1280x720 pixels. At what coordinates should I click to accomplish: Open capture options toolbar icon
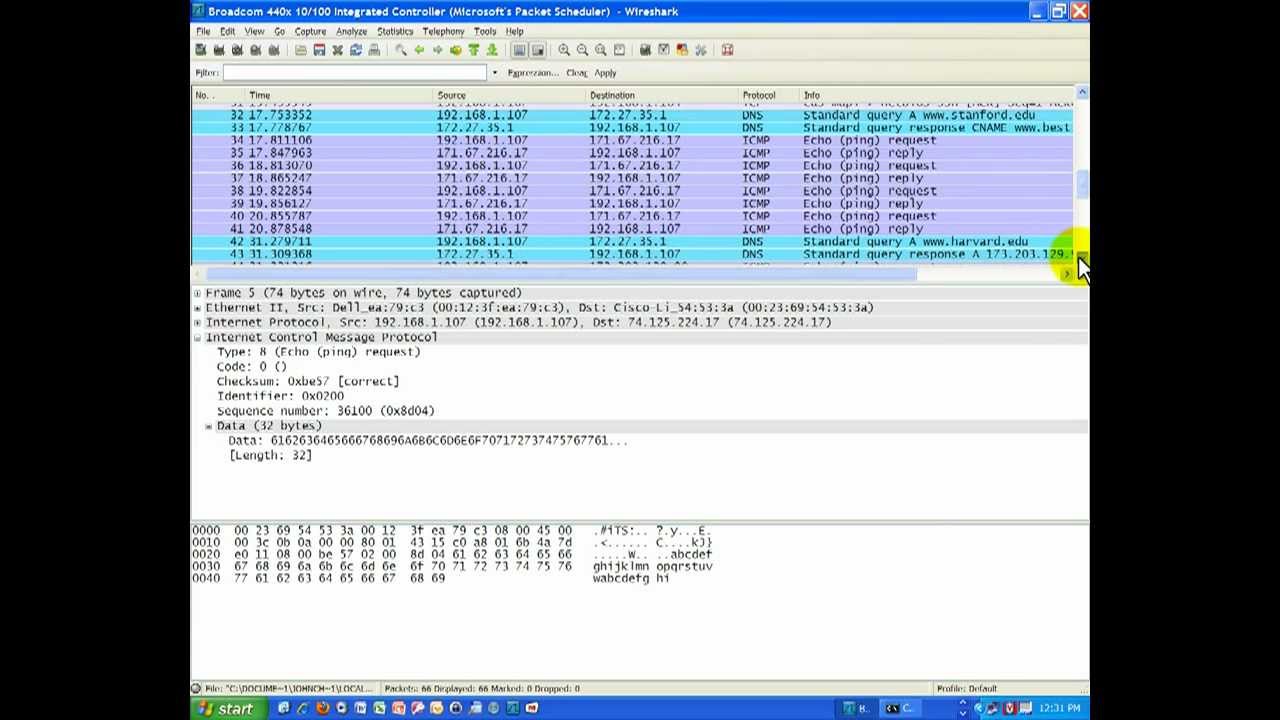pos(219,50)
